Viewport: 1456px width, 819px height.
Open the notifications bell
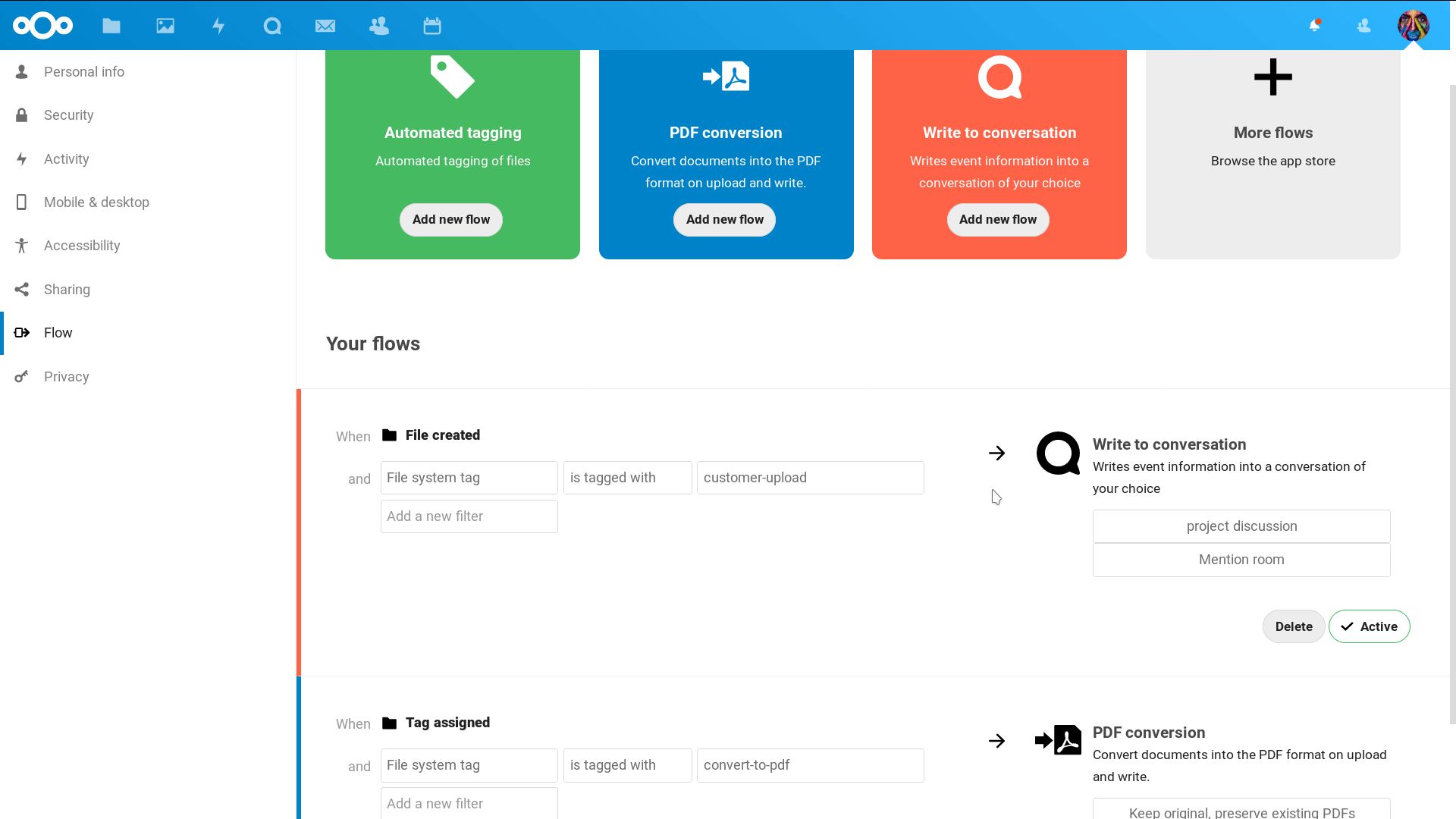coord(1315,26)
